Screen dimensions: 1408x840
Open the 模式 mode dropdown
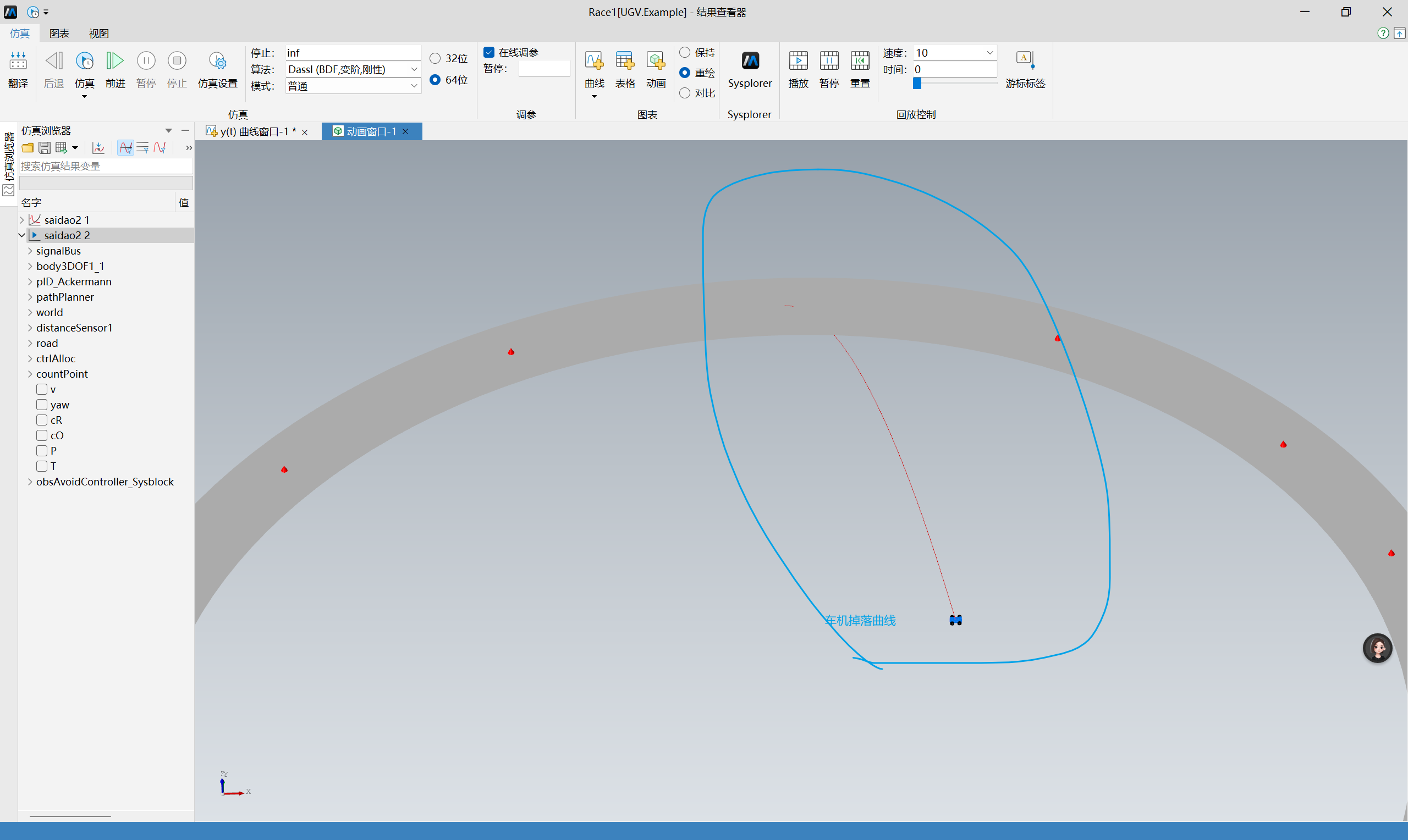[x=414, y=85]
